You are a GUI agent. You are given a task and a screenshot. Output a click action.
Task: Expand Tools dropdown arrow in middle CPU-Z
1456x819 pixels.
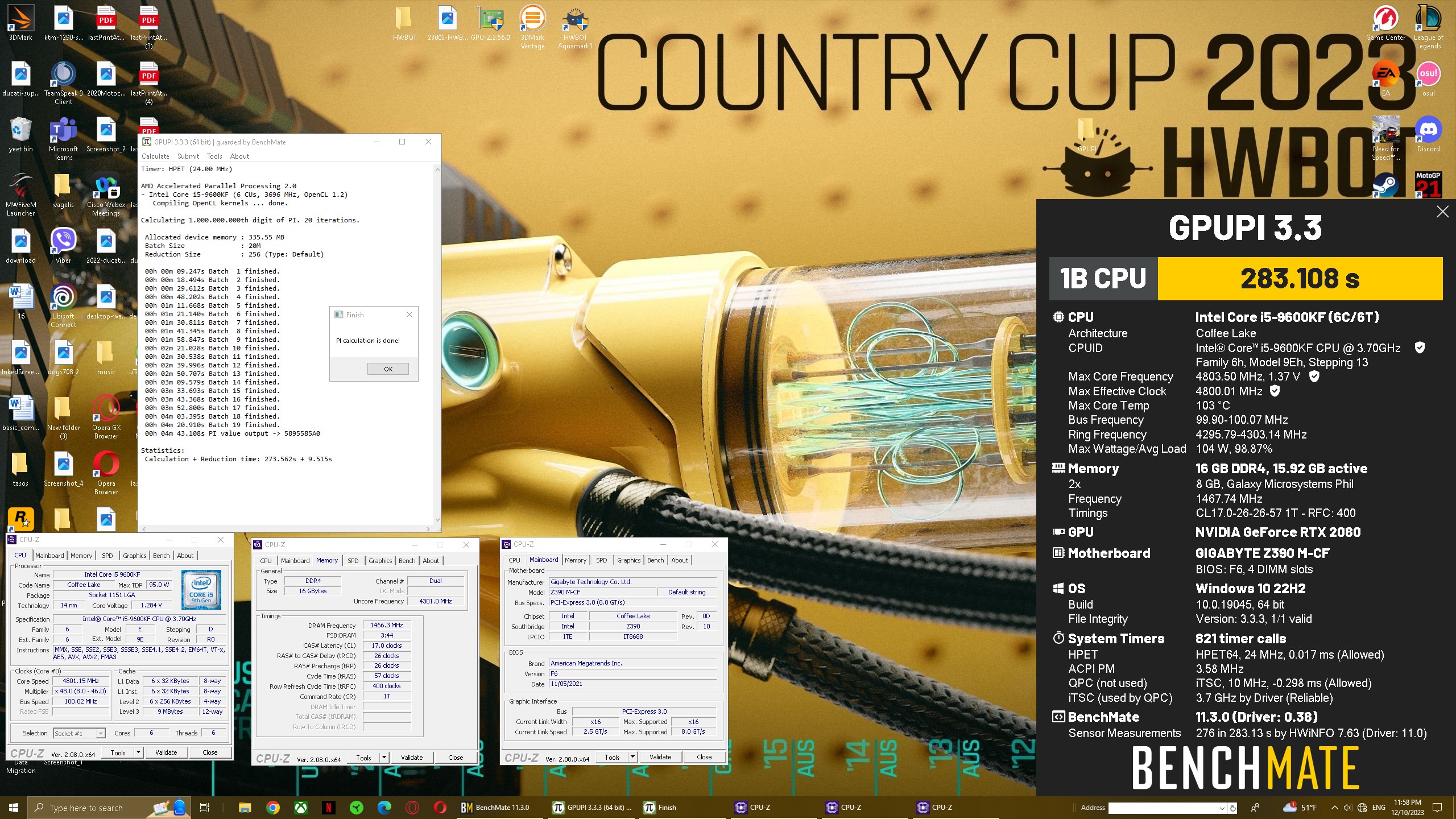coord(384,757)
